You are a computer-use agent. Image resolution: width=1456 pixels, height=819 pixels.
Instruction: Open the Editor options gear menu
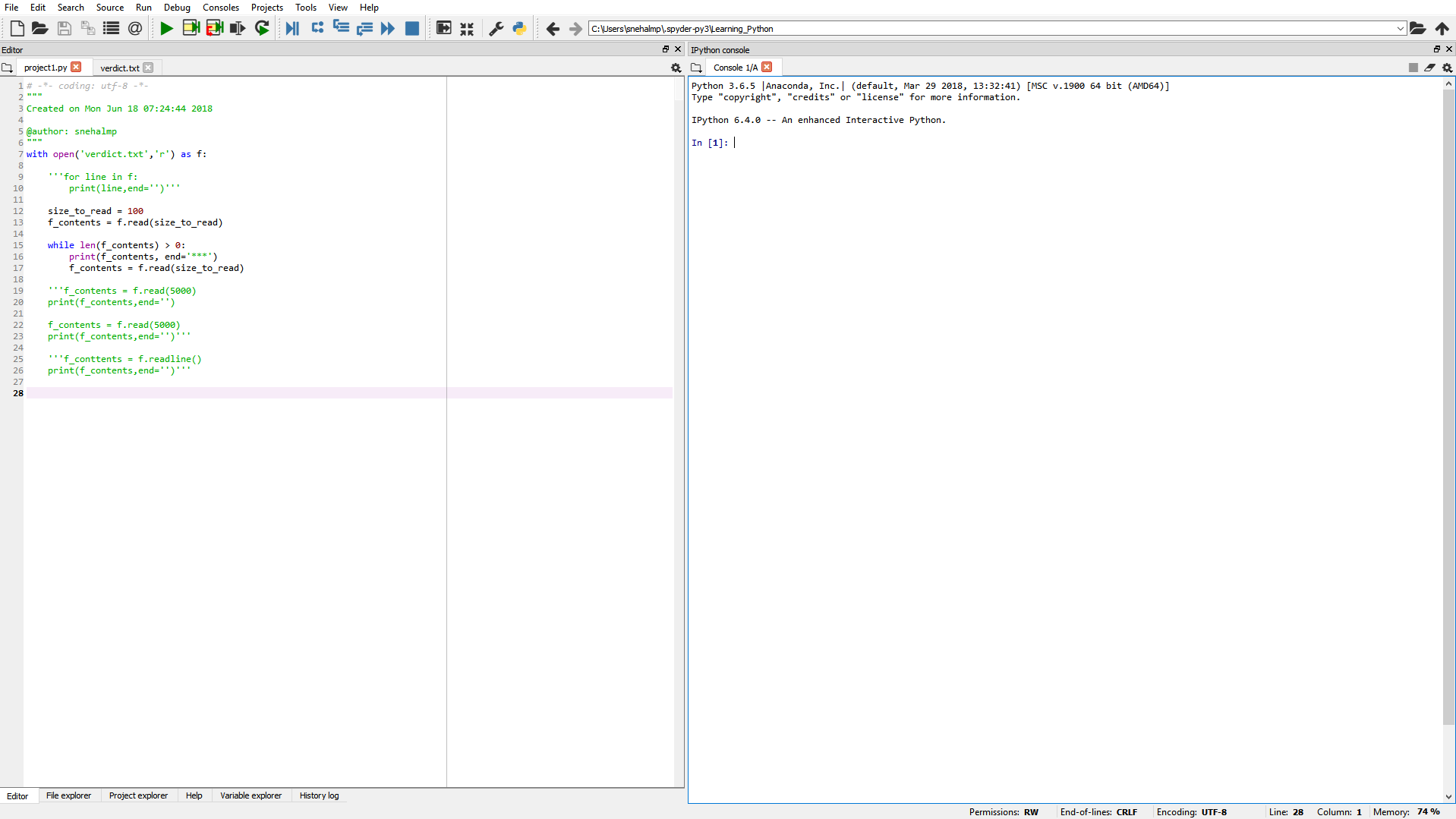click(675, 68)
